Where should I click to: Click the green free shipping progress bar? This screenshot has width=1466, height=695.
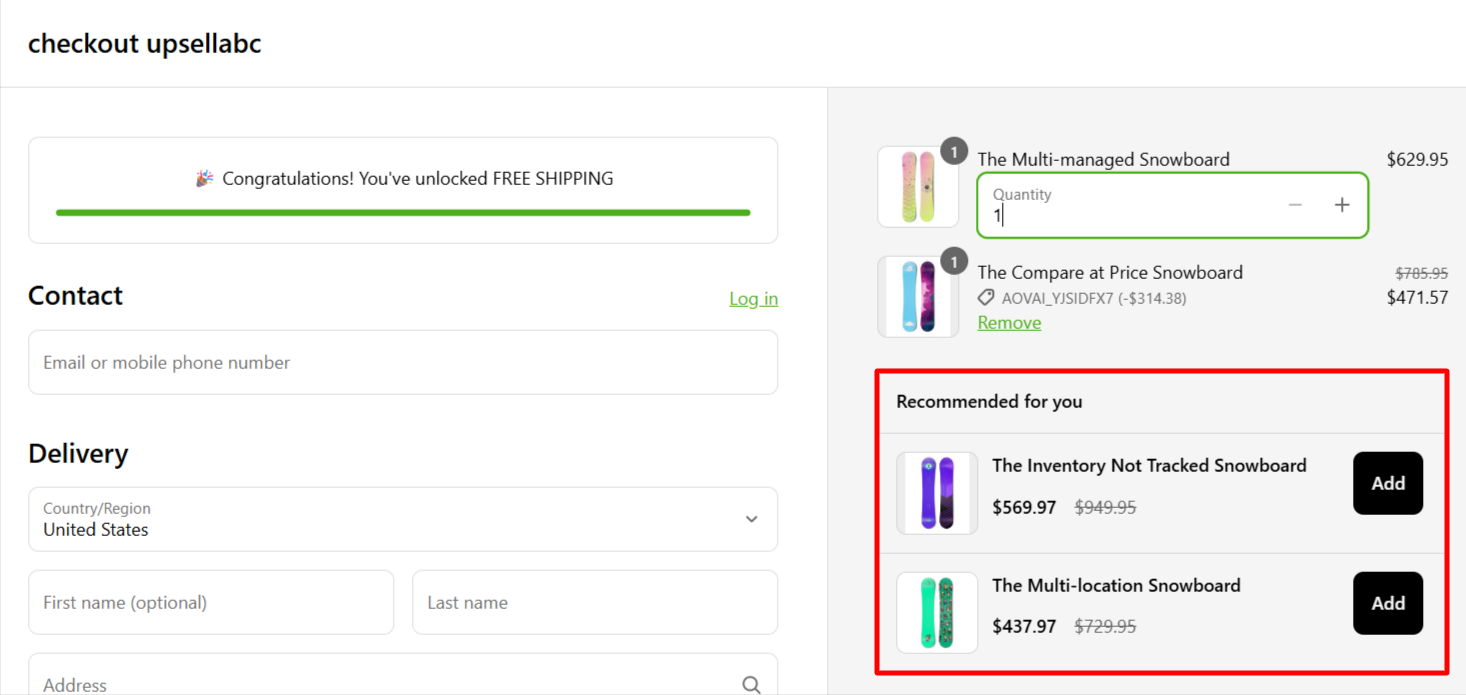(403, 212)
